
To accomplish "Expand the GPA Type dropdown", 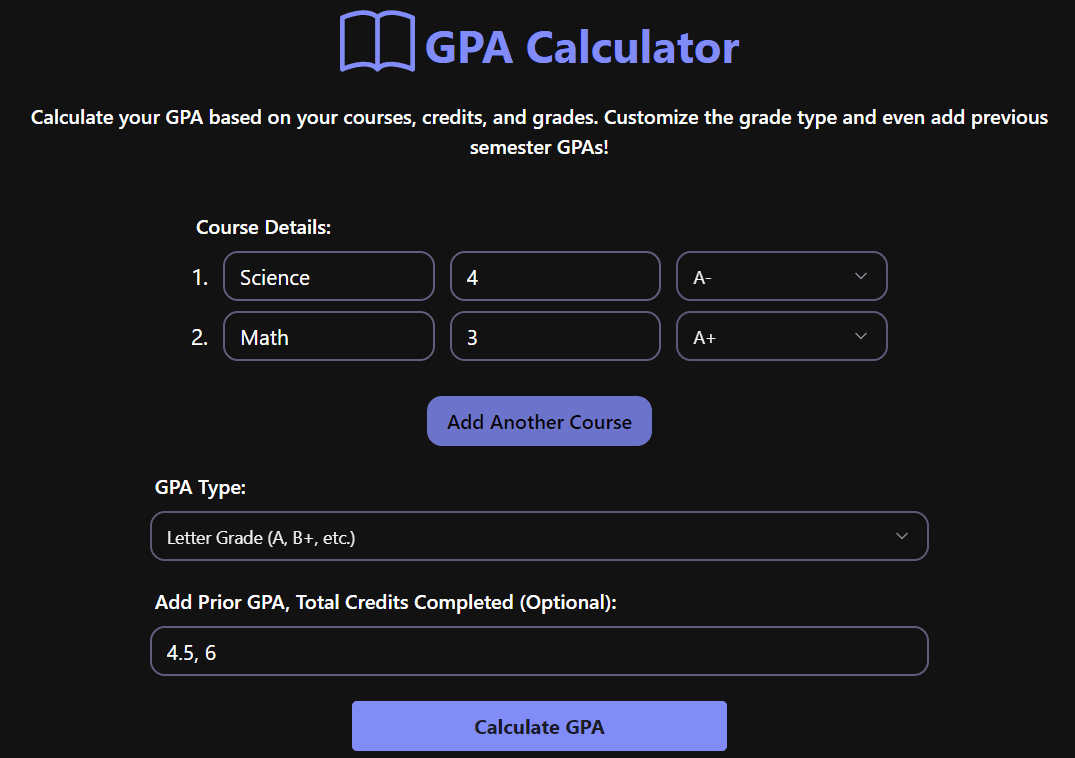I will point(539,536).
